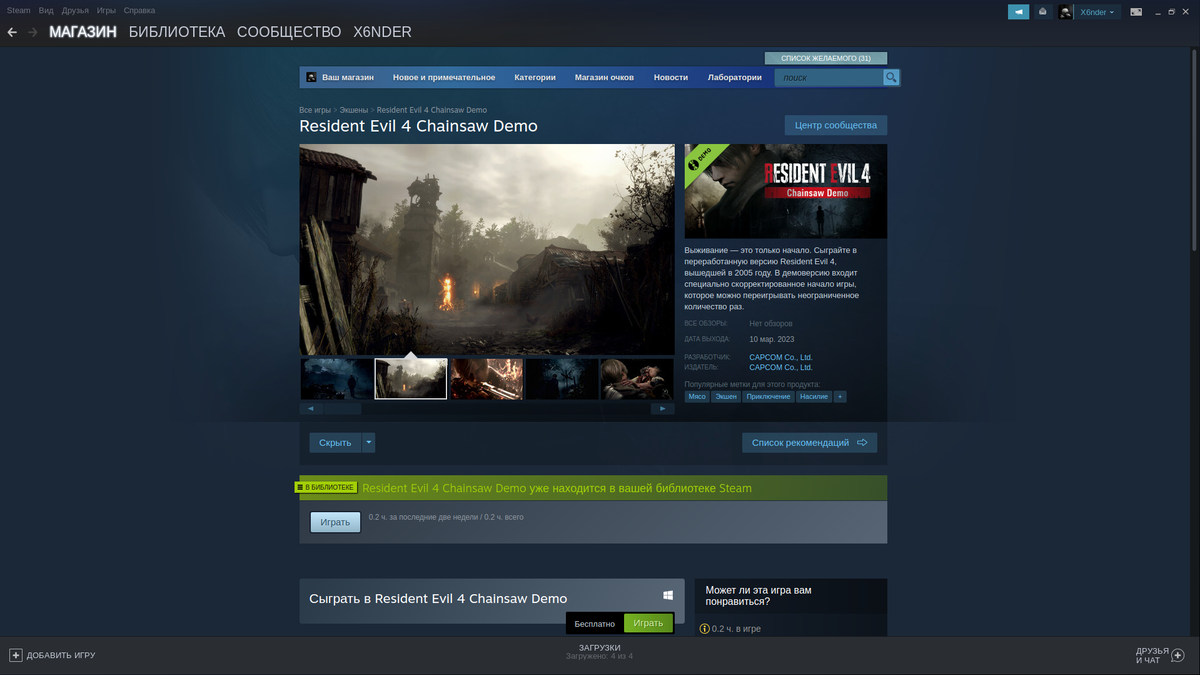
Task: Click the blue Играть button in library banner
Action: (x=335, y=522)
